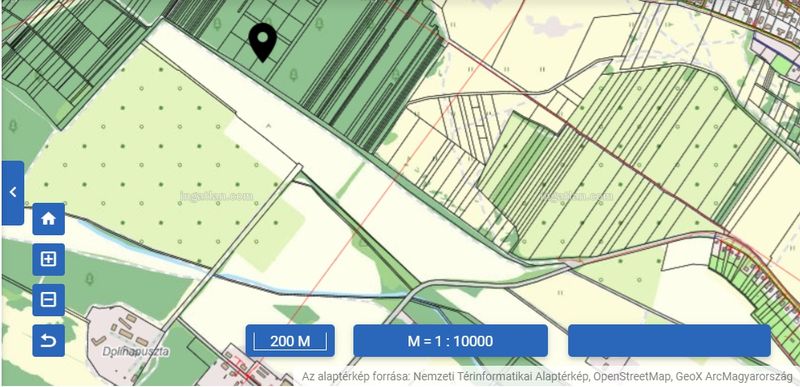800x387 pixels.
Task: Expand the side panel chevron tab
Action: 13,193
